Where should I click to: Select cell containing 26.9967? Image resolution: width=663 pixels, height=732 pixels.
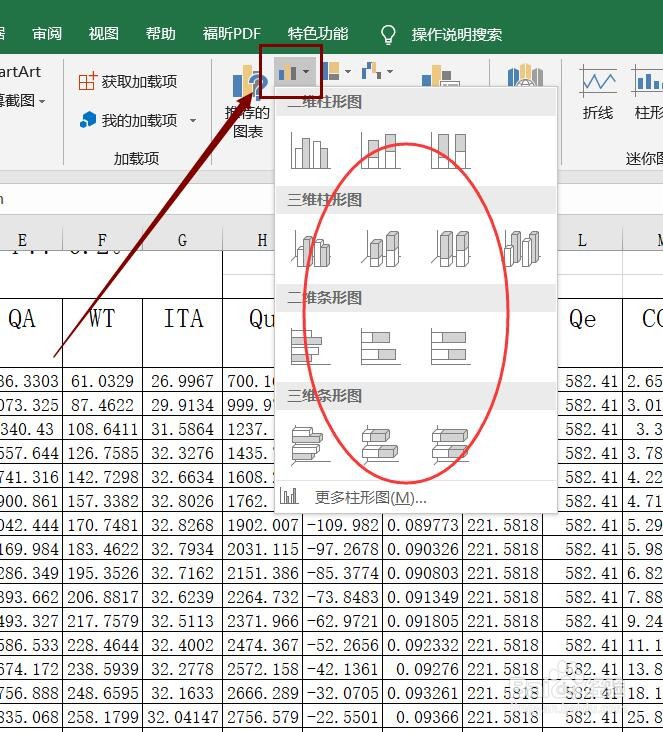[x=183, y=381]
